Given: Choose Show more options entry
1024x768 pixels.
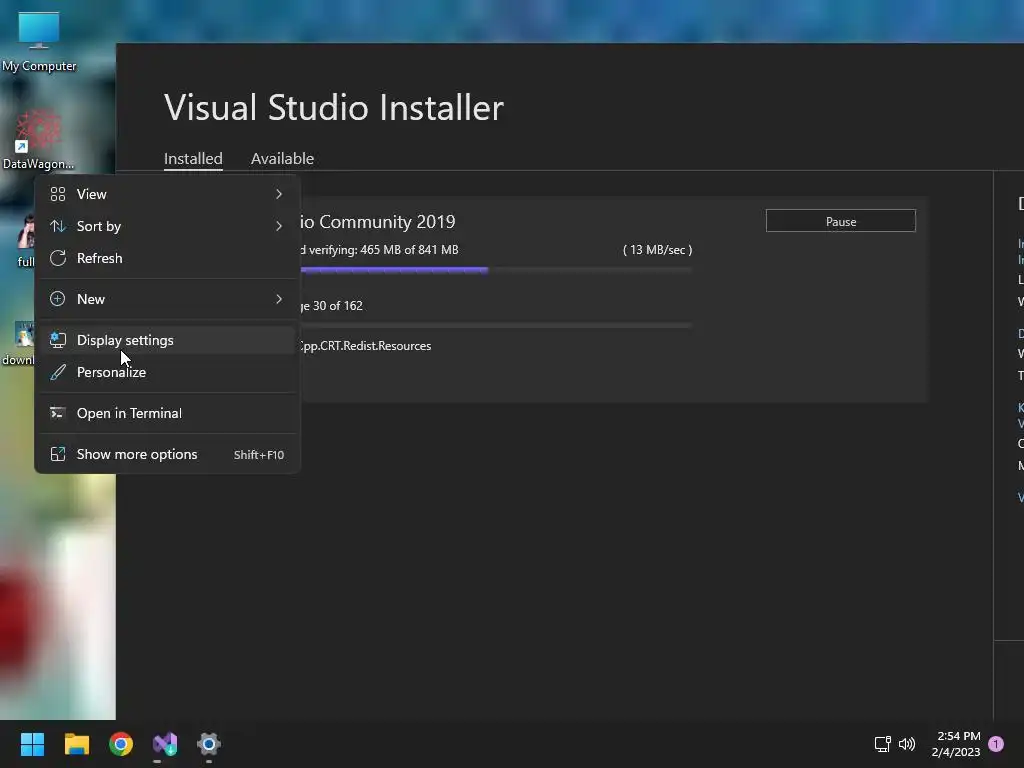Looking at the screenshot, I should [167, 455].
